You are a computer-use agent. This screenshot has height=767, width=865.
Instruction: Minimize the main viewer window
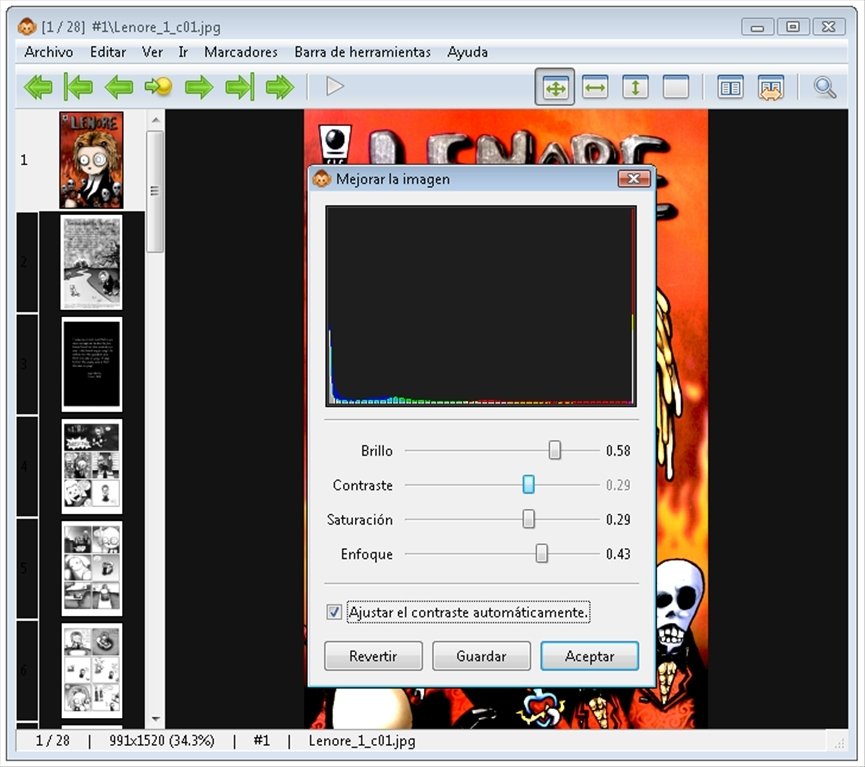[x=757, y=26]
